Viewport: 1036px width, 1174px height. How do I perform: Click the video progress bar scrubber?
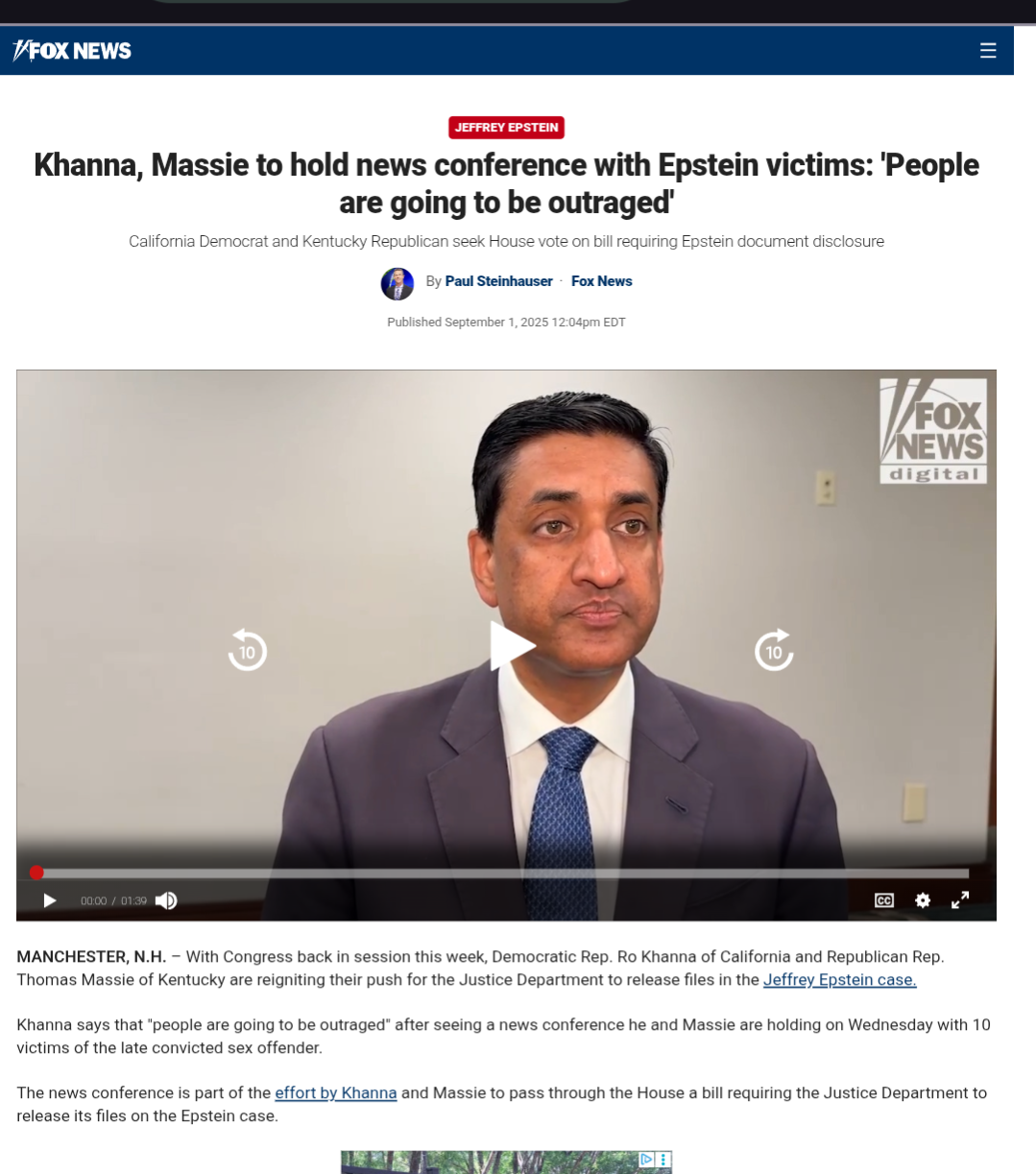pyautogui.click(x=36, y=873)
